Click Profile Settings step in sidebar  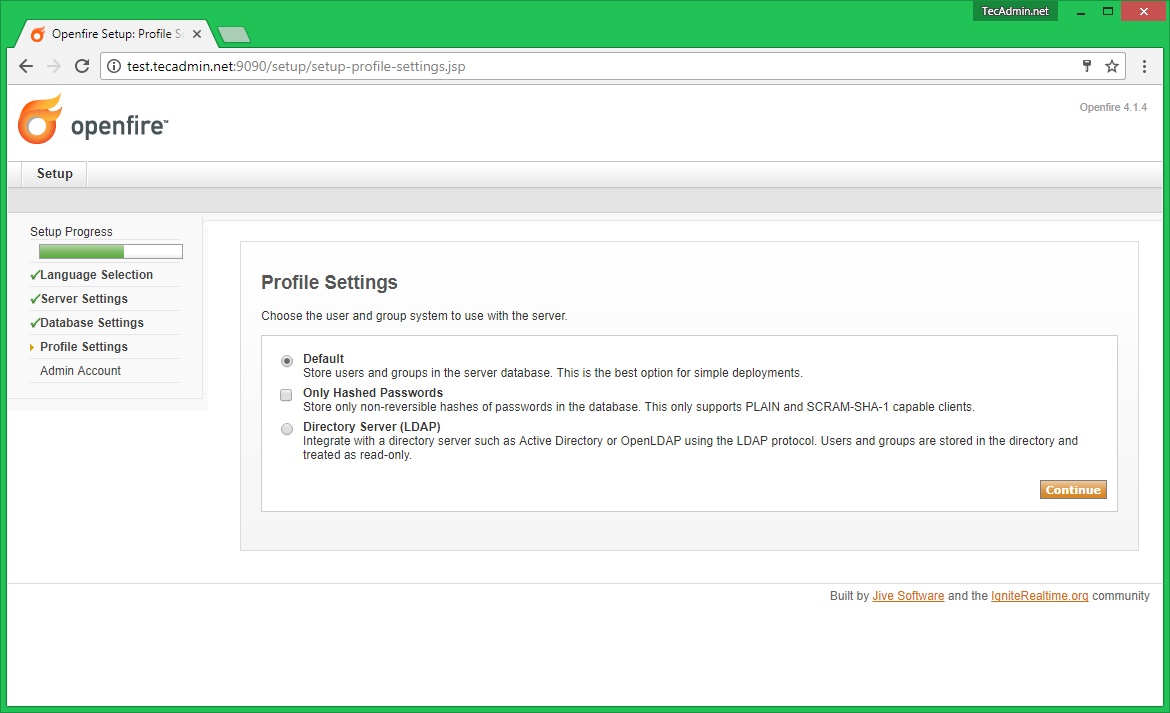point(84,347)
